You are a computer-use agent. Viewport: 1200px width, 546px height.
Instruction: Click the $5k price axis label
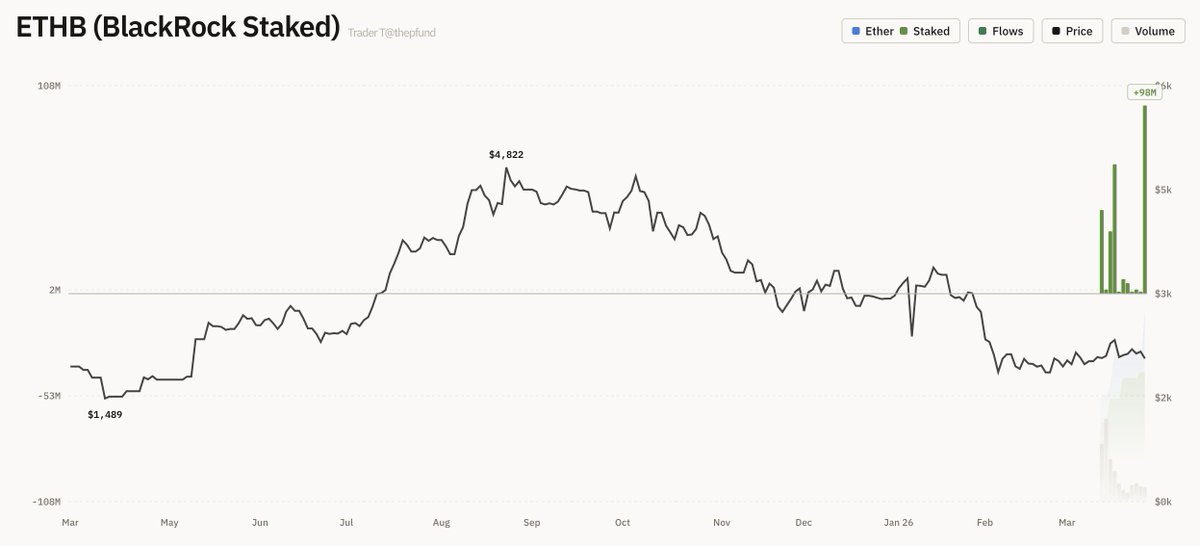(1163, 190)
